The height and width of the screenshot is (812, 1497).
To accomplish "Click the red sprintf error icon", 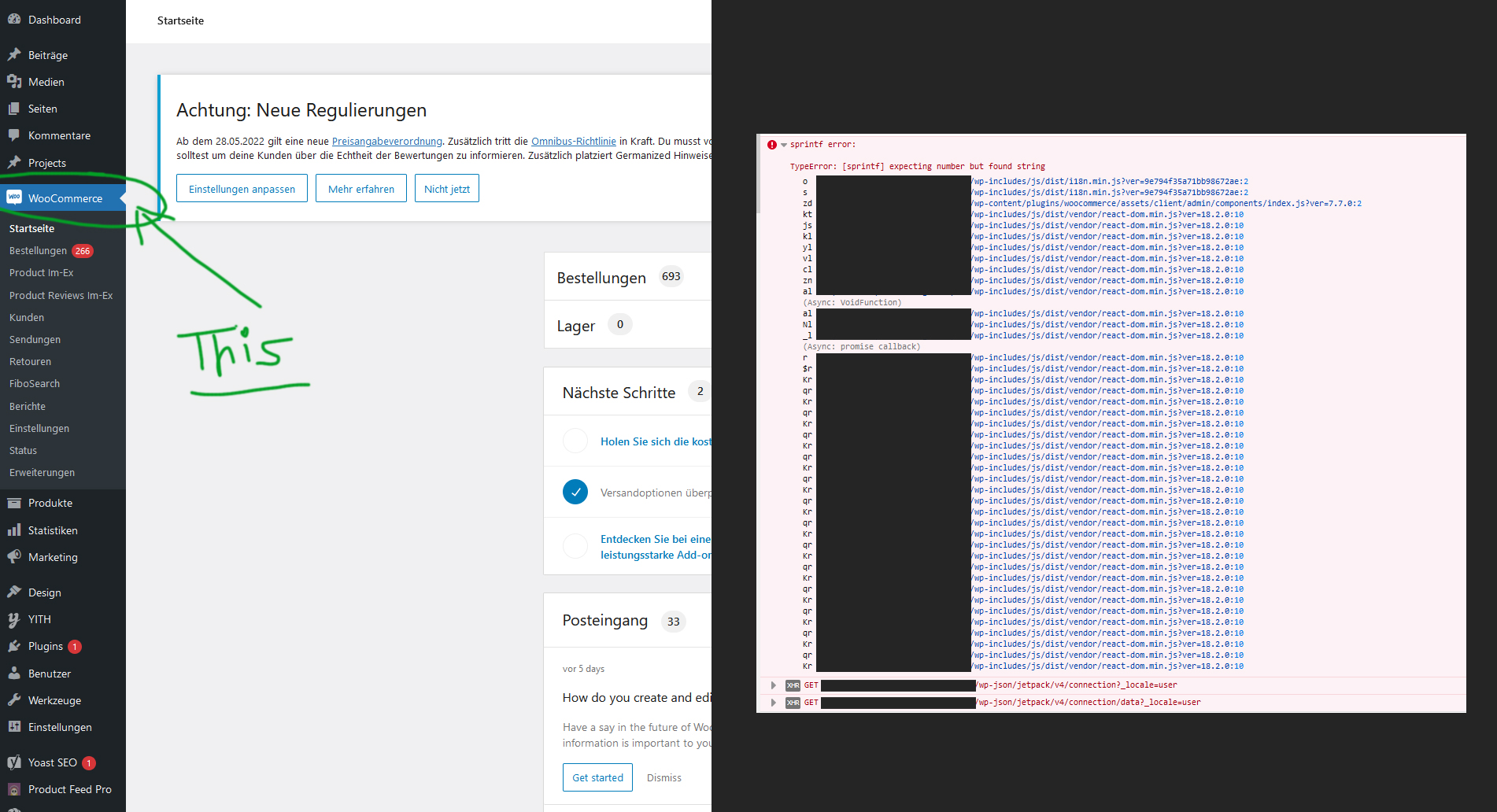I will point(772,145).
